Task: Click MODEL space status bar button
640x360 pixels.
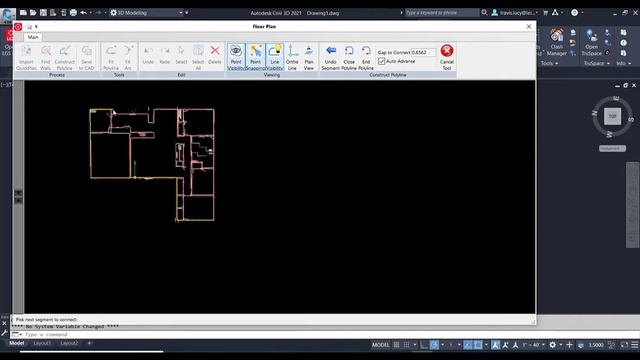Action: [x=380, y=345]
